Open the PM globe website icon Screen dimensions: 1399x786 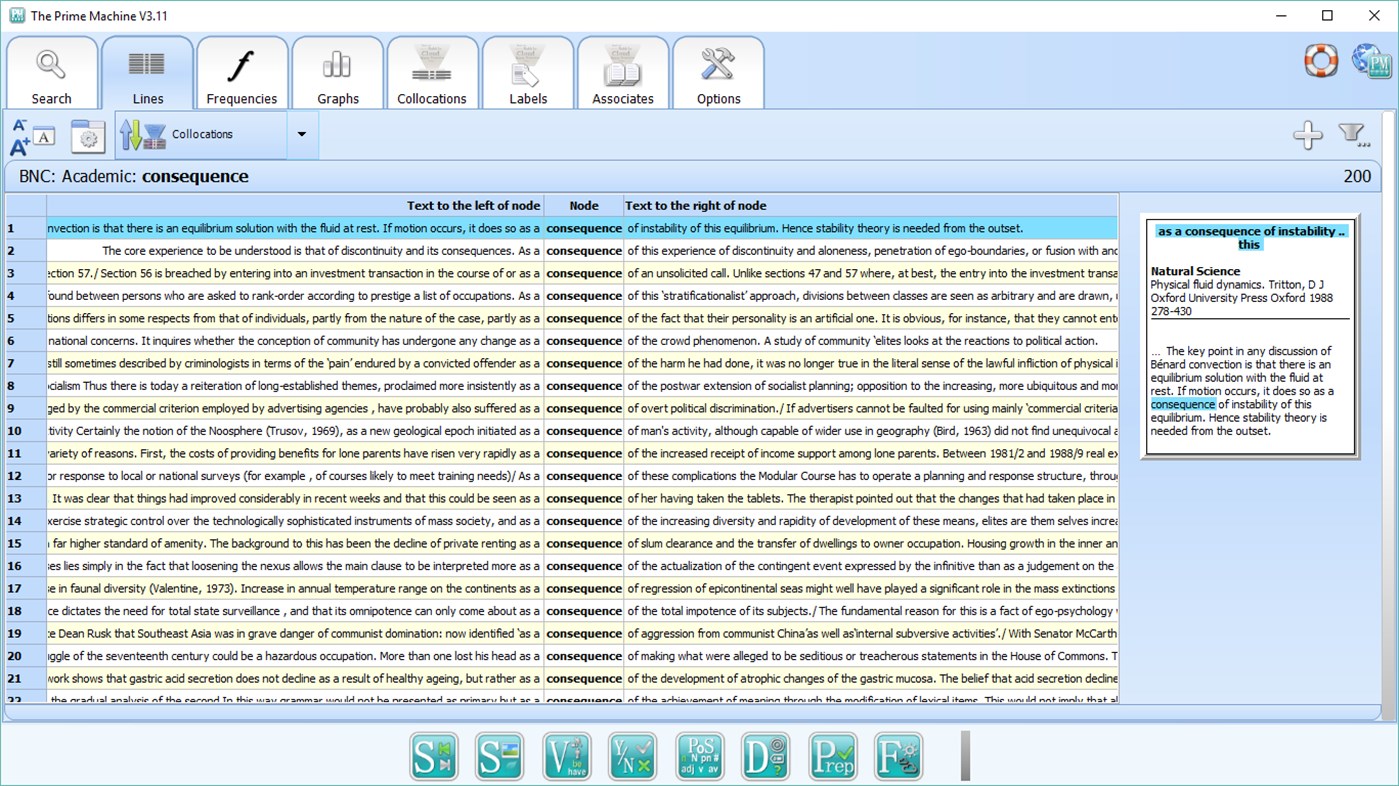[1371, 61]
